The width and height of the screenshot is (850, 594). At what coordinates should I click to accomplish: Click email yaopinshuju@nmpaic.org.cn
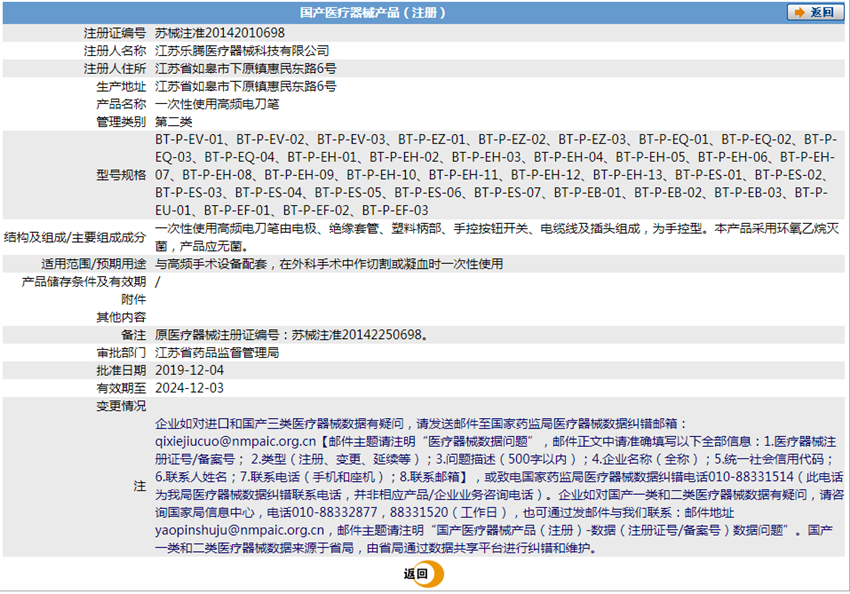pyautogui.click(x=240, y=531)
